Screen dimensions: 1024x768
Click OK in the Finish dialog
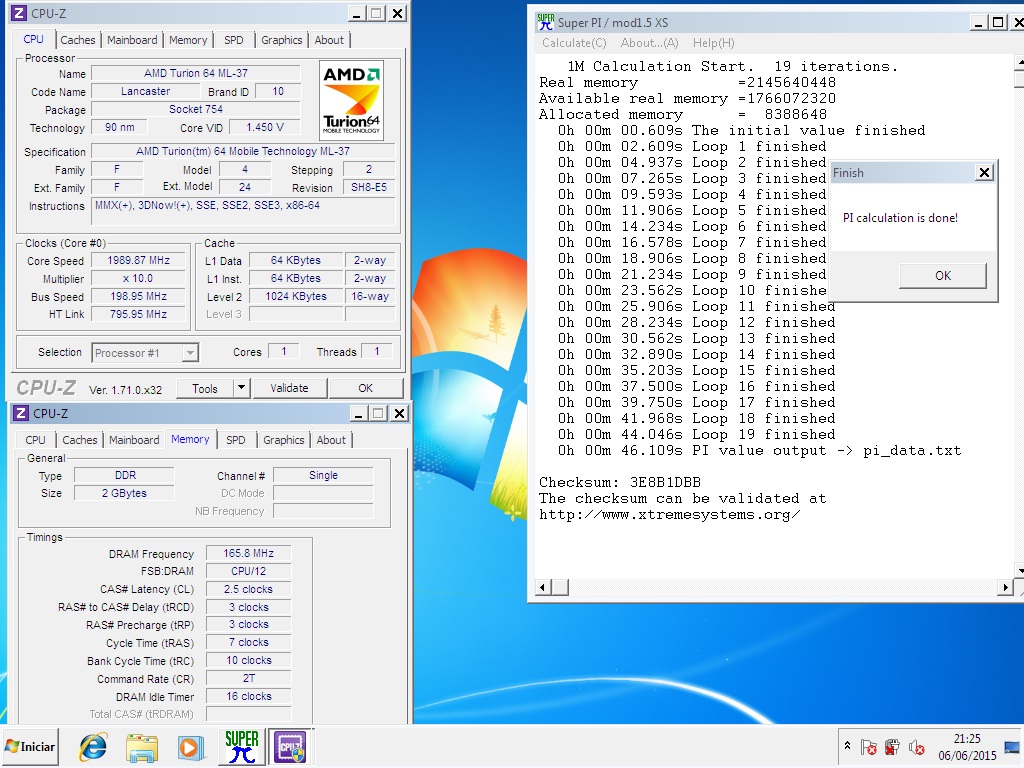[942, 276]
